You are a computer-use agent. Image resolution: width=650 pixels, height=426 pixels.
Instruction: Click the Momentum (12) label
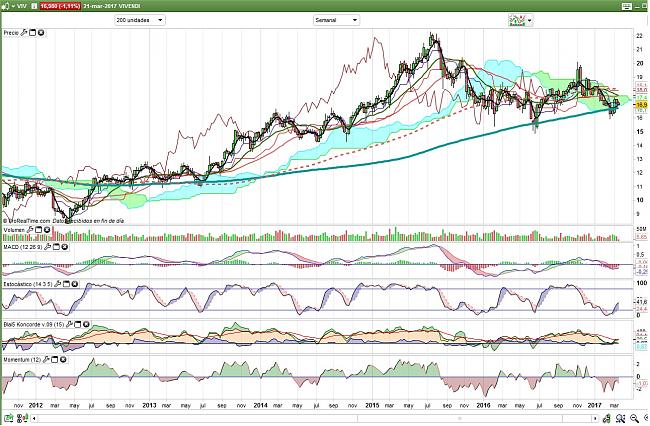click(x=22, y=360)
